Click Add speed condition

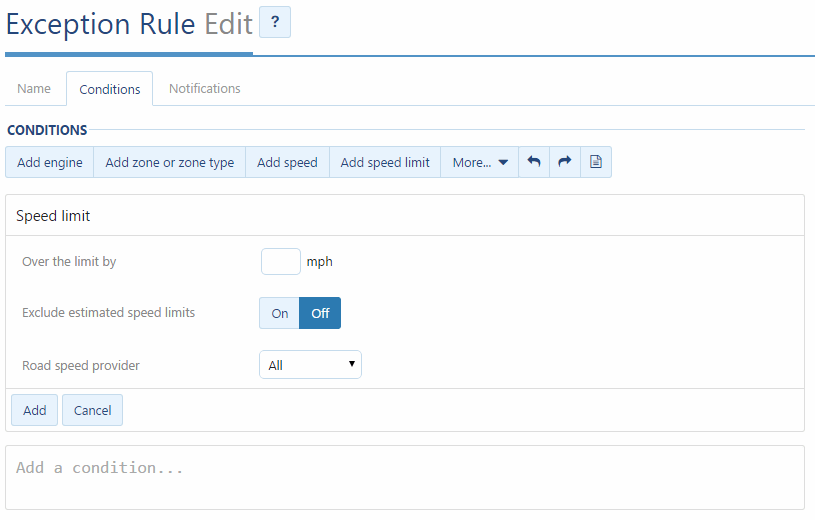[287, 162]
